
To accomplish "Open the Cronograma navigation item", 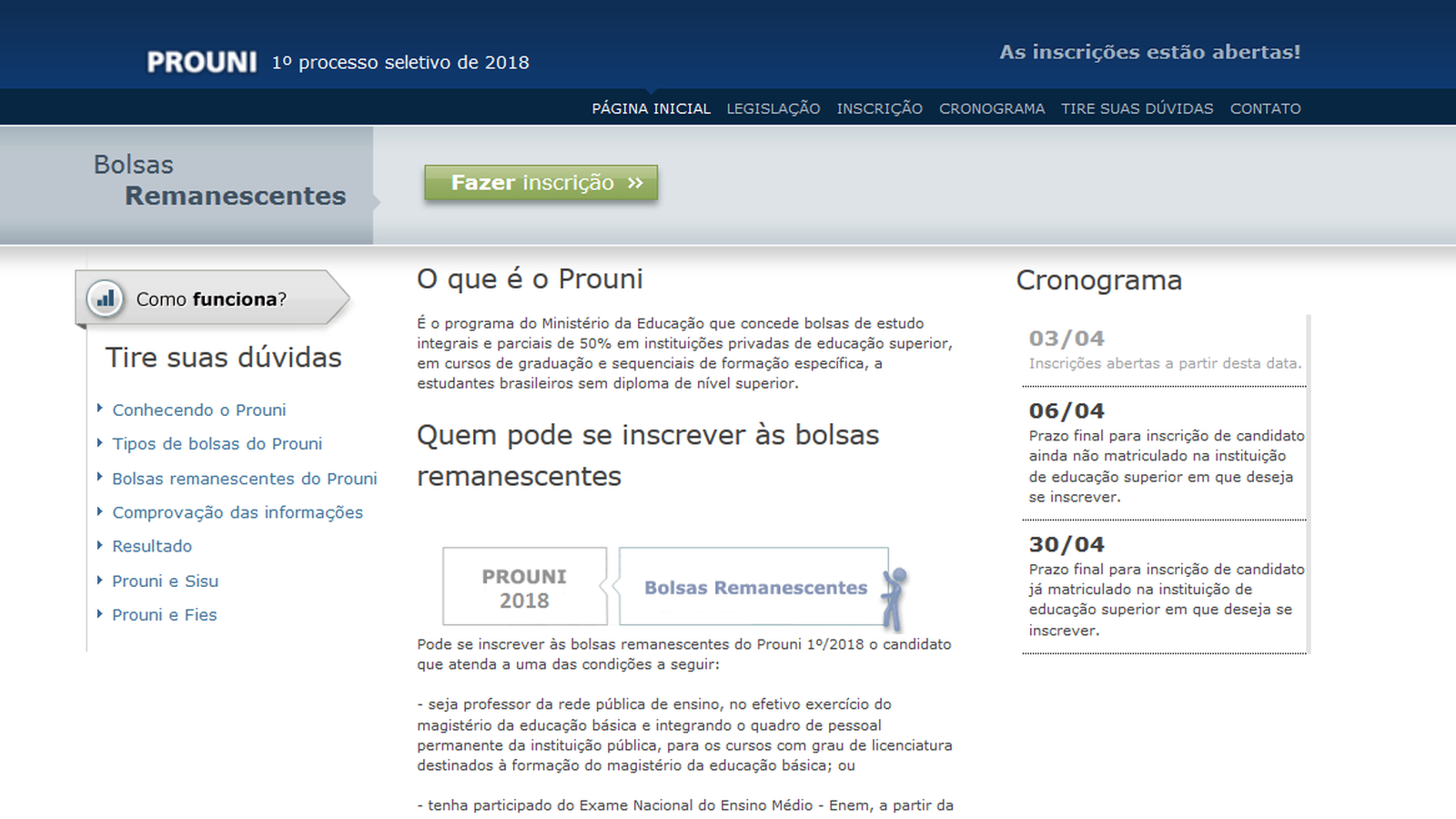I will click(991, 108).
